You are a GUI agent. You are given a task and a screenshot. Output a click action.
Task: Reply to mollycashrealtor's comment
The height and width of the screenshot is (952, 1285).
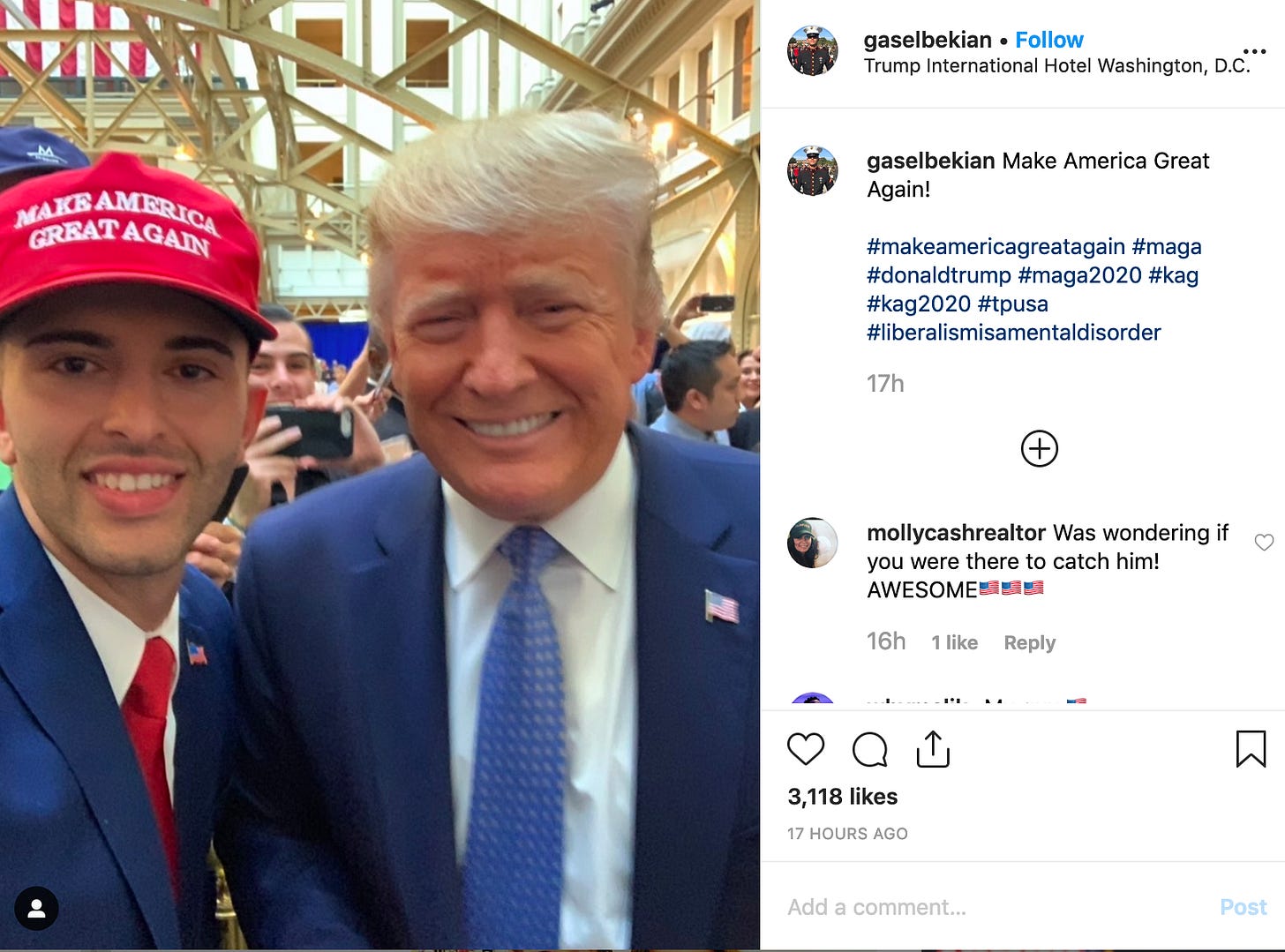point(1029,642)
